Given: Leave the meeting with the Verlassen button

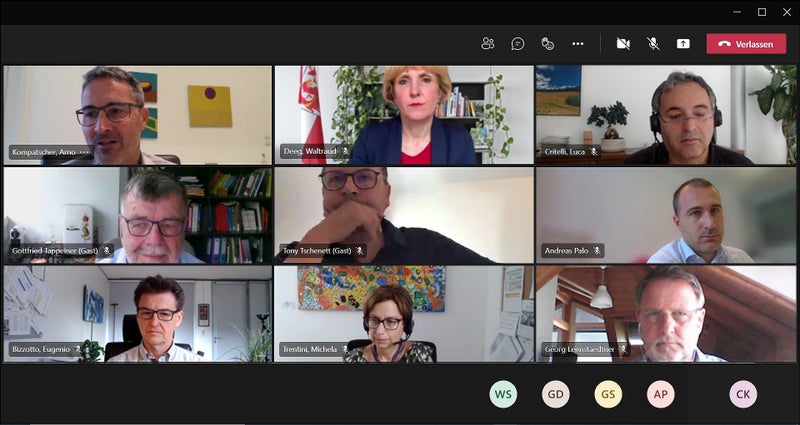Looking at the screenshot, I should click(746, 44).
